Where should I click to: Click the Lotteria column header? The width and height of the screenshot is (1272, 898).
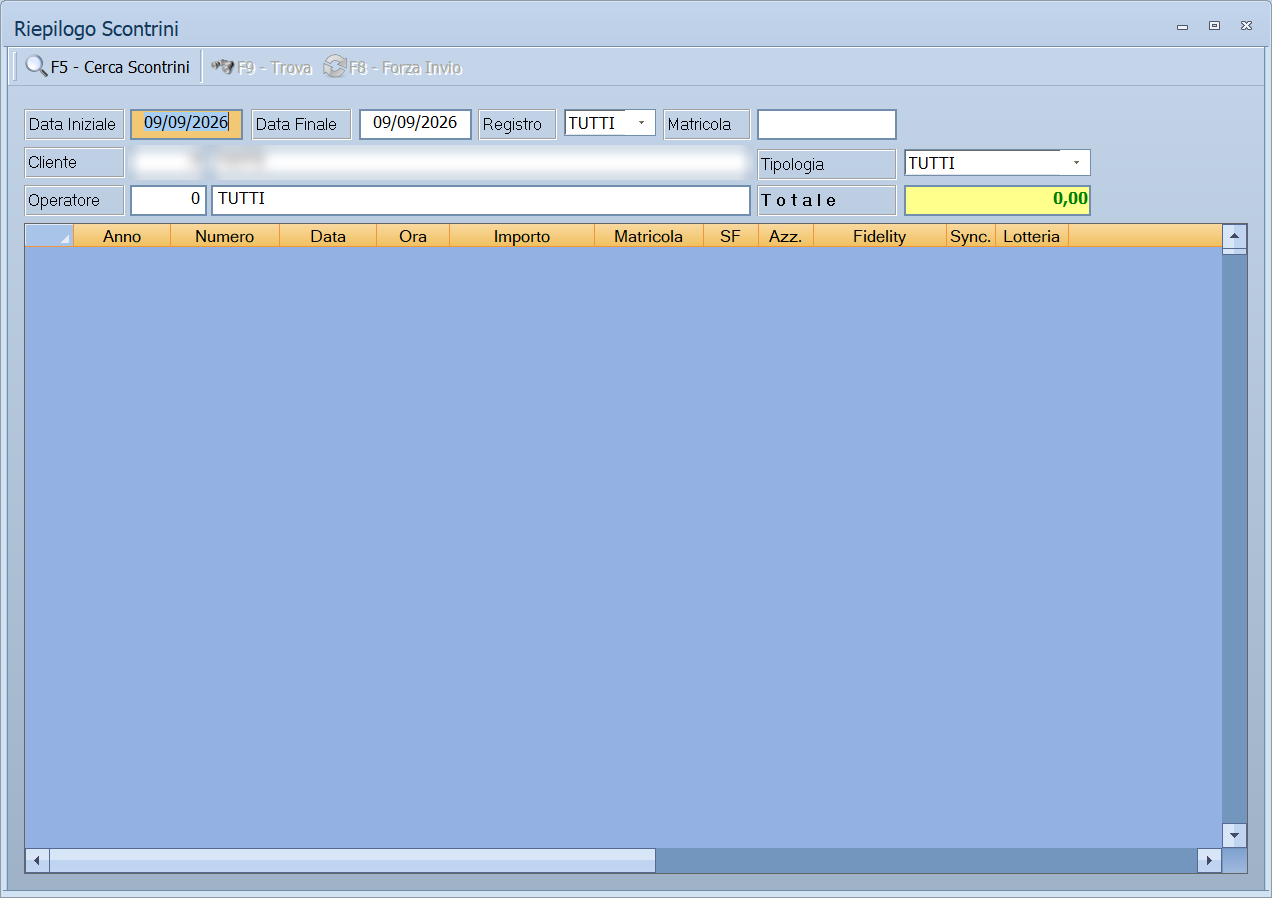coord(1032,236)
